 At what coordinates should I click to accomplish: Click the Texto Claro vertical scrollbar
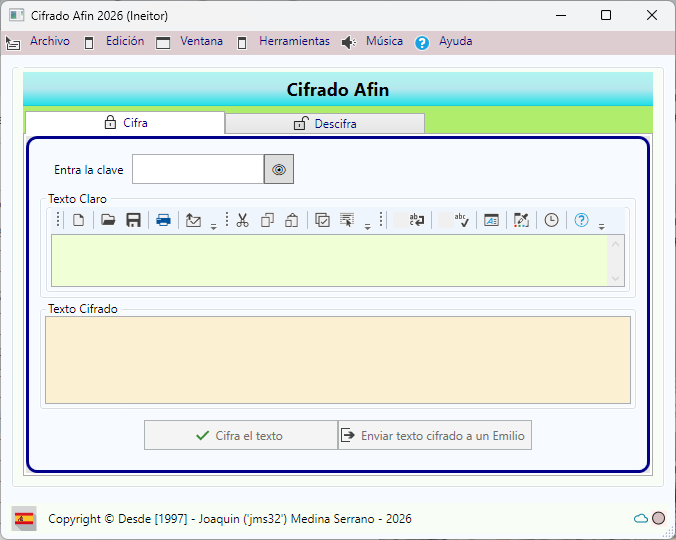616,260
